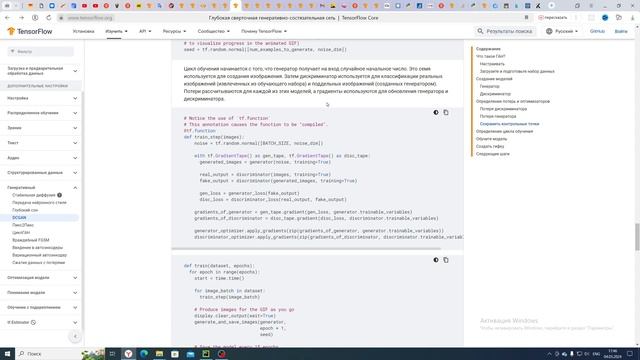640x360 pixels.
Task: Open the GitHub link
Action: point(597,31)
